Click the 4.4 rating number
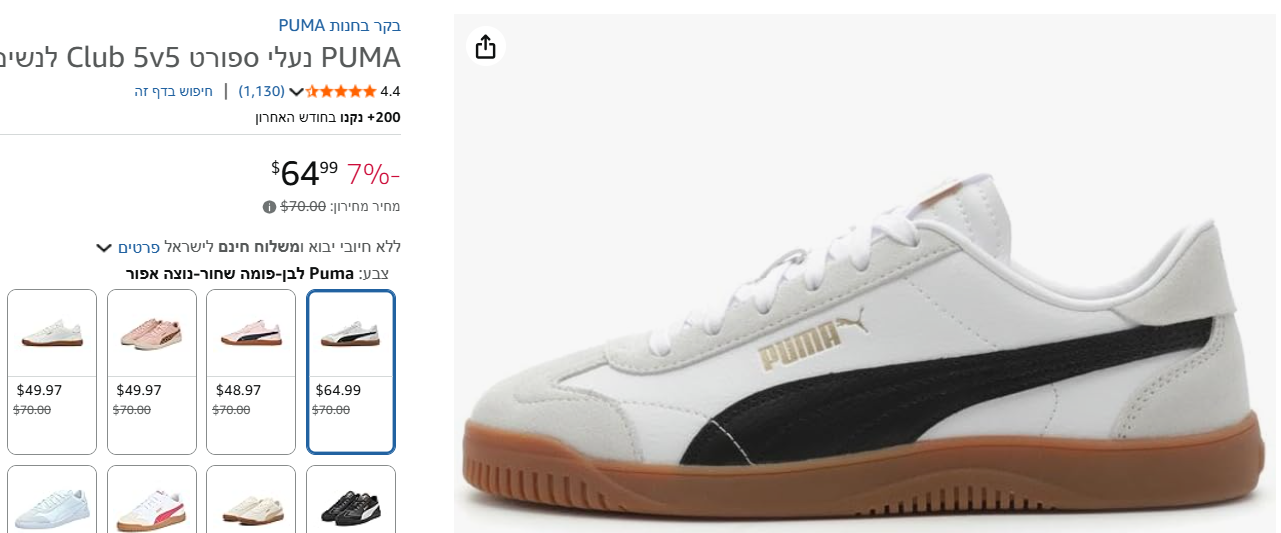 (390, 91)
